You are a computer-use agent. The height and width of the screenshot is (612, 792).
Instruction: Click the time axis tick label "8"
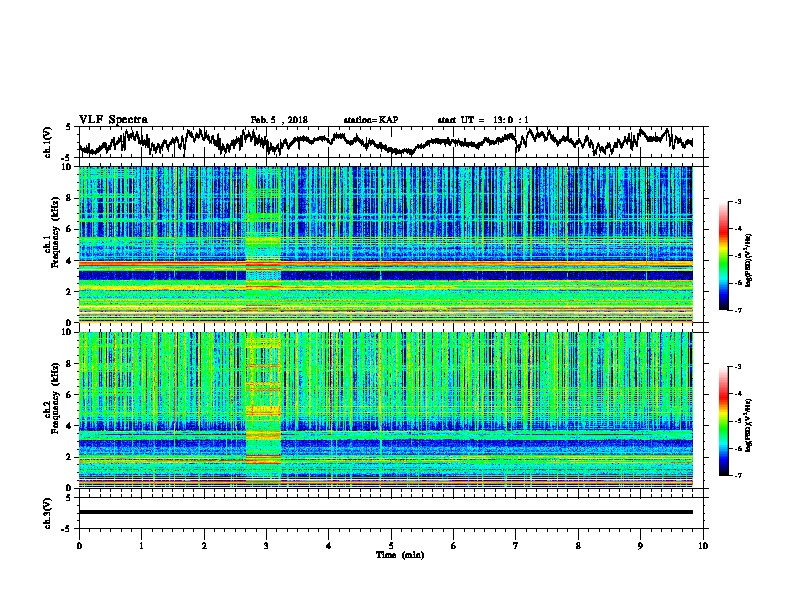point(578,546)
